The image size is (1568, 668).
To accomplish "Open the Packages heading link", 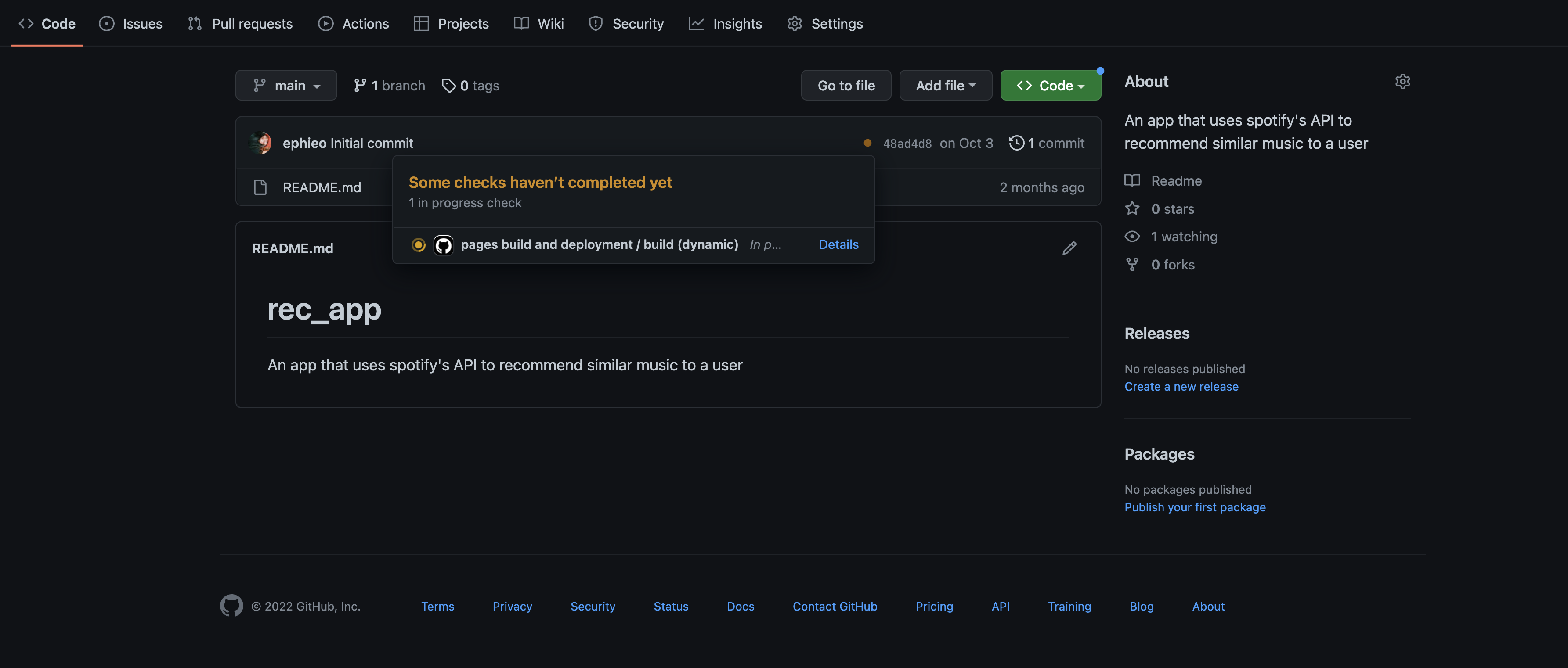I will pos(1159,454).
